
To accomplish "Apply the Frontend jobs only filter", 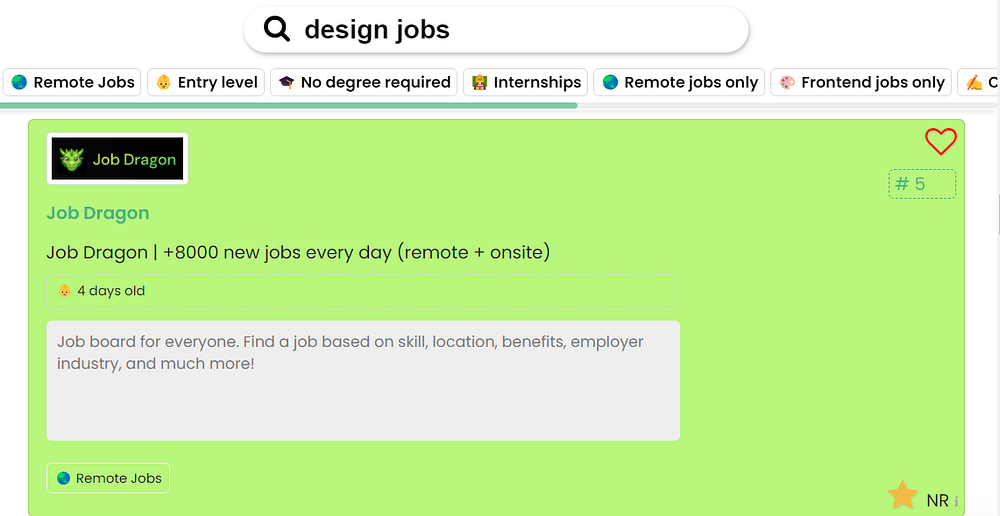I will tap(861, 83).
